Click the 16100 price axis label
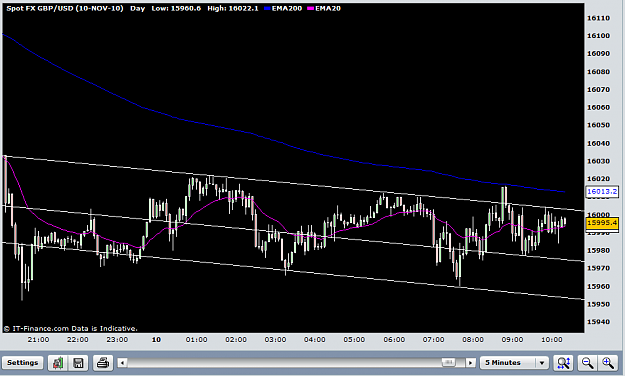The height and width of the screenshot is (376, 625). (x=598, y=35)
